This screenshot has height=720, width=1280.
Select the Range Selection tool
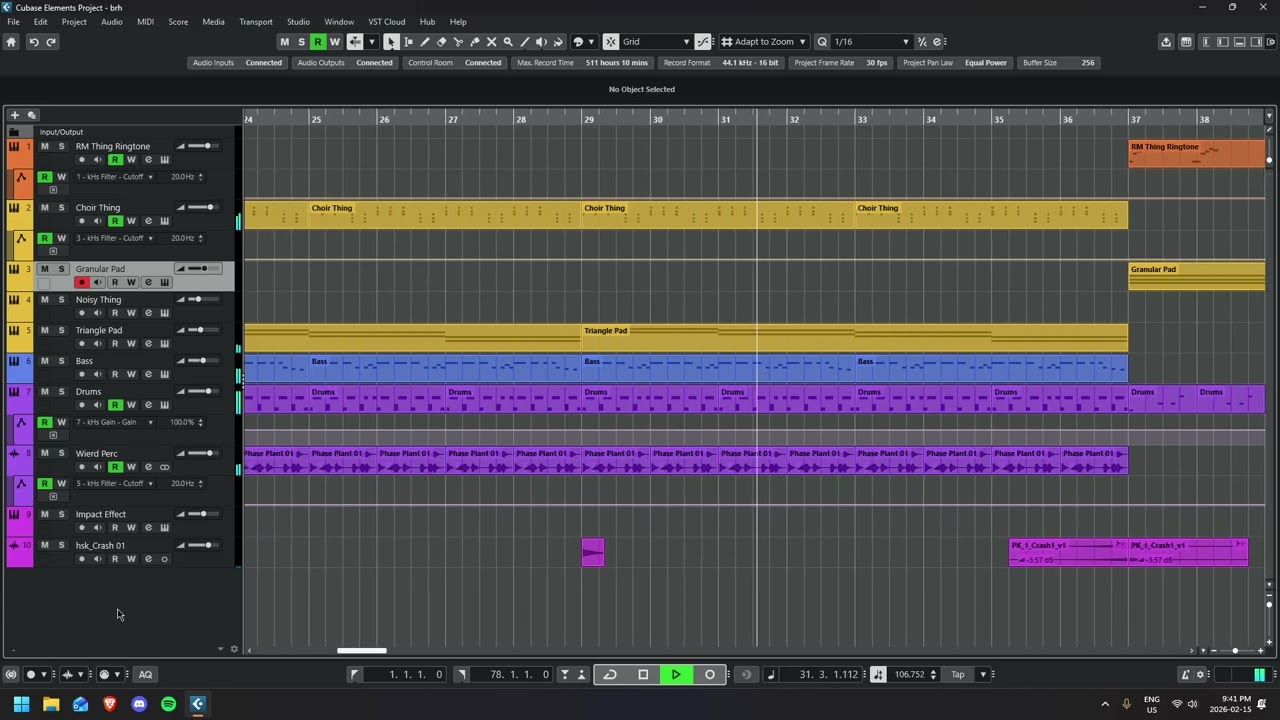point(408,42)
